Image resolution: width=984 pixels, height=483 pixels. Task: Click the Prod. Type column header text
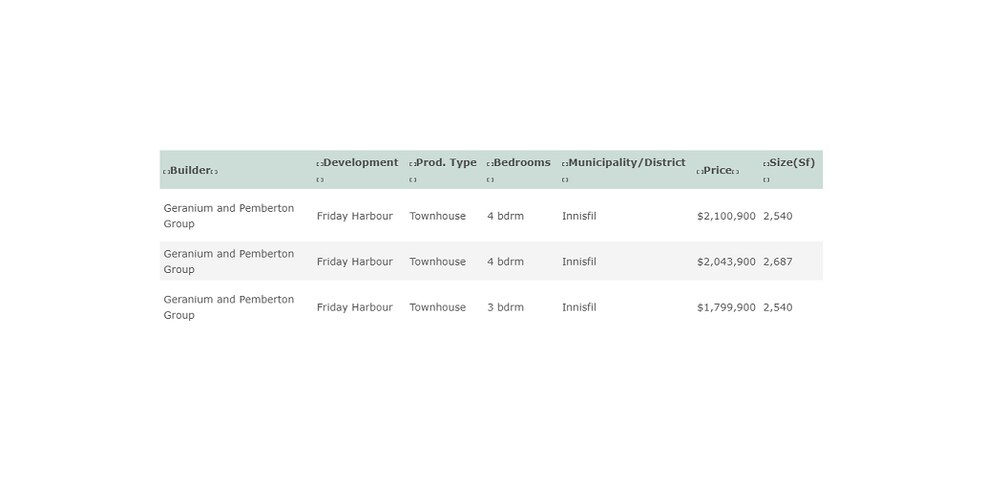tap(446, 162)
